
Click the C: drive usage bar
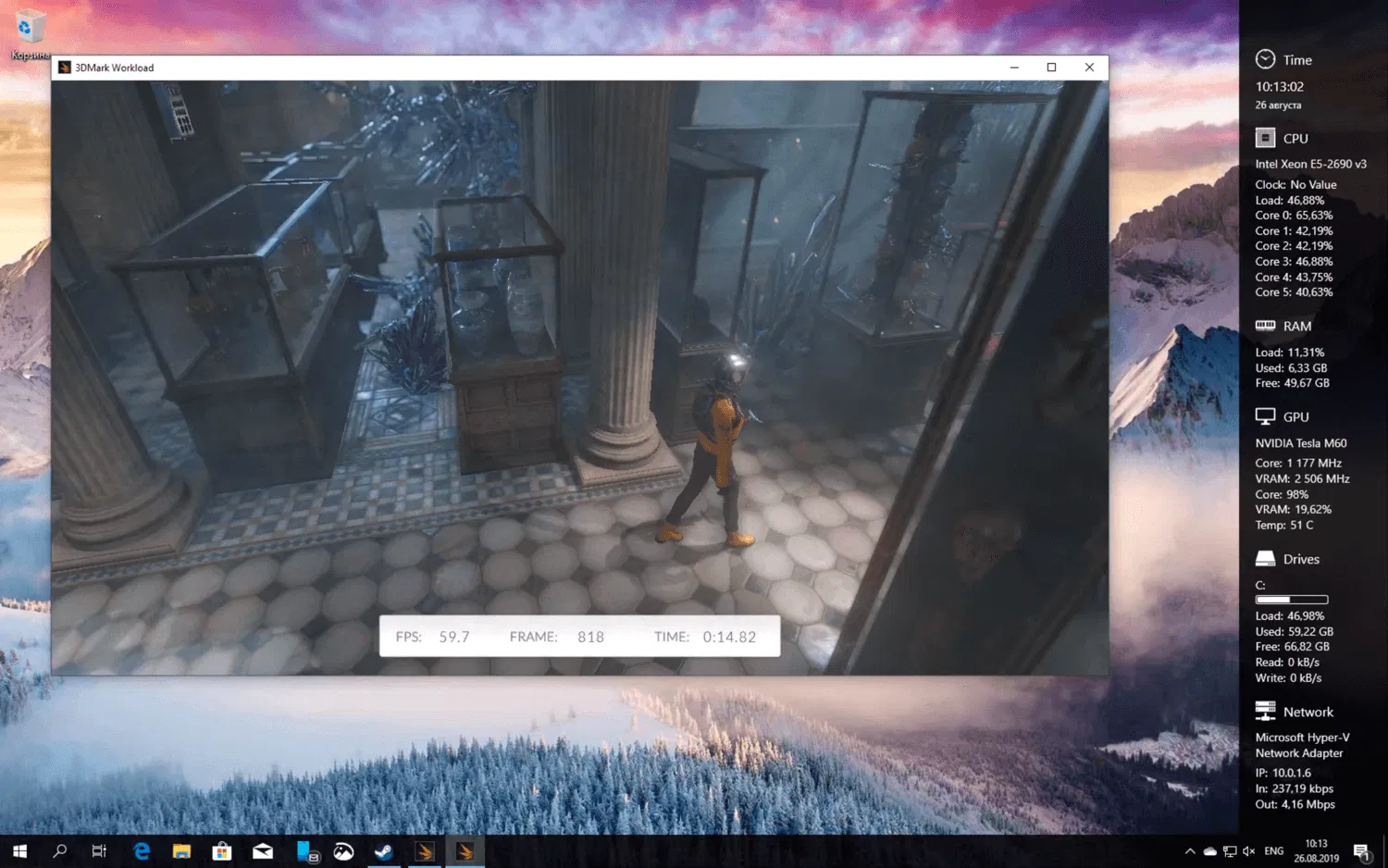coord(1292,600)
